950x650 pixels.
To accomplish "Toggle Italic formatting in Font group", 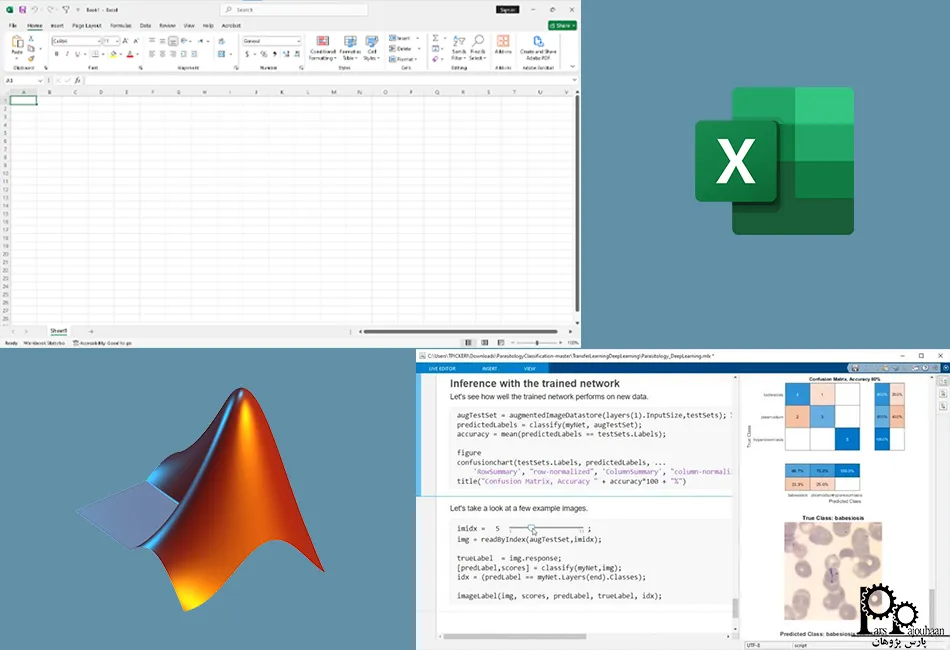I will click(68, 54).
